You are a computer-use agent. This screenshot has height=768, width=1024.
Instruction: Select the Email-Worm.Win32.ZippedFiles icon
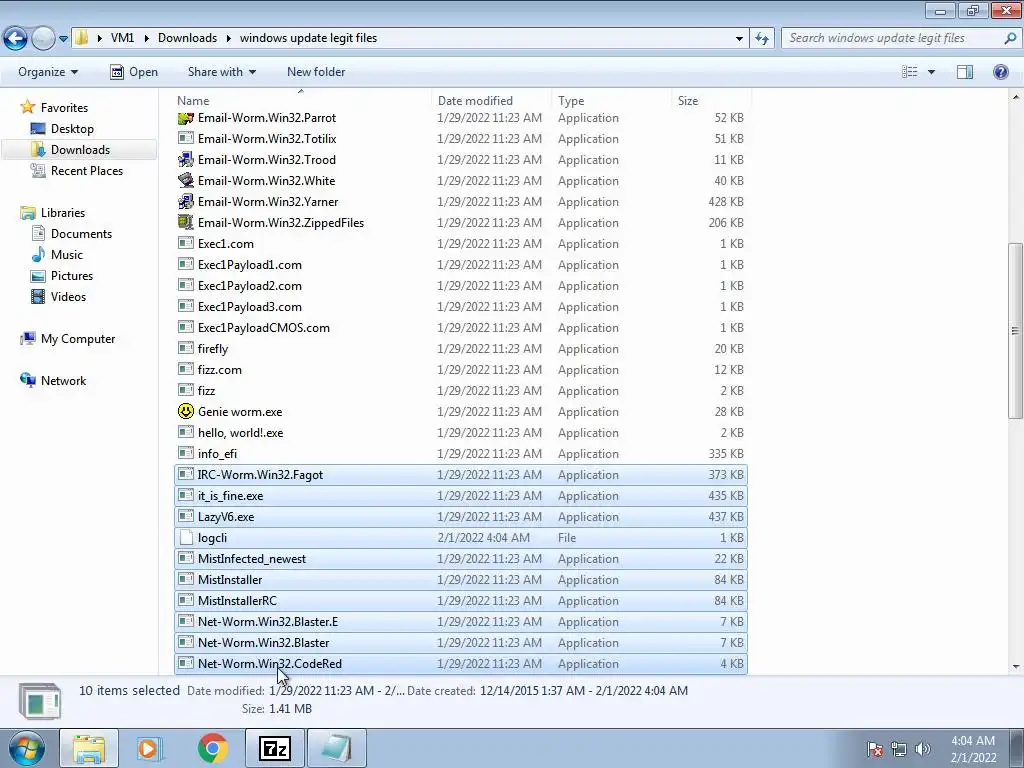(185, 223)
